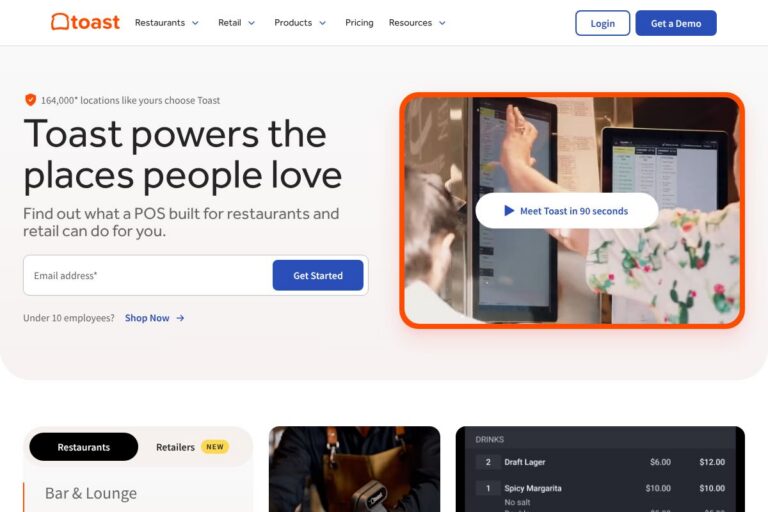This screenshot has width=768, height=512.
Task: Click the Toast logo icon
Action: pyautogui.click(x=60, y=22)
